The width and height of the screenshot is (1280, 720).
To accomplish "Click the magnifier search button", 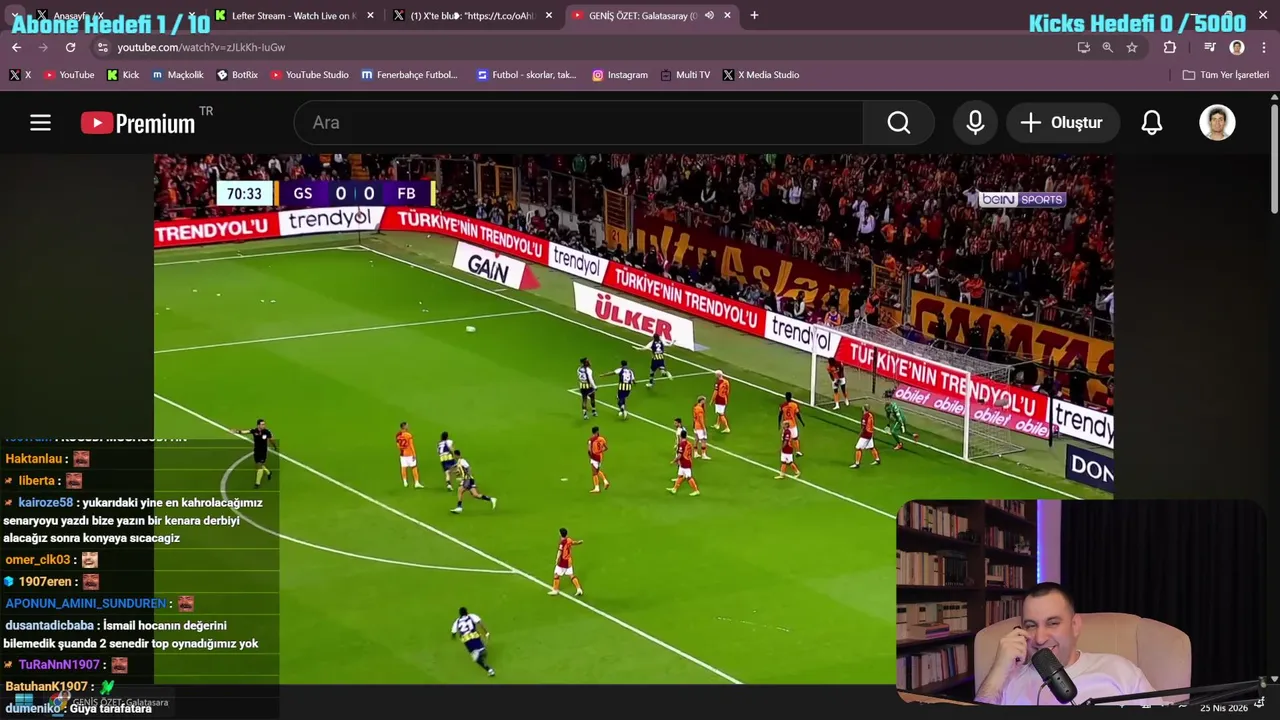I will 899,122.
